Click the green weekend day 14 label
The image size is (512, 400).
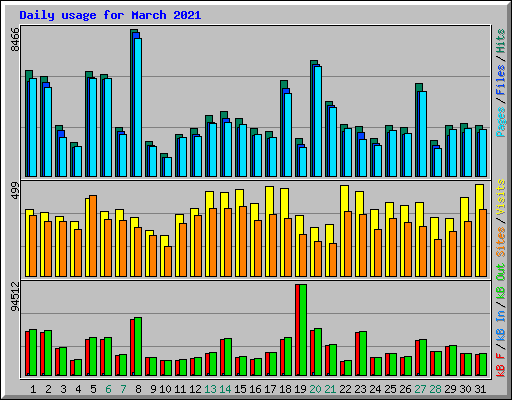[x=225, y=389]
